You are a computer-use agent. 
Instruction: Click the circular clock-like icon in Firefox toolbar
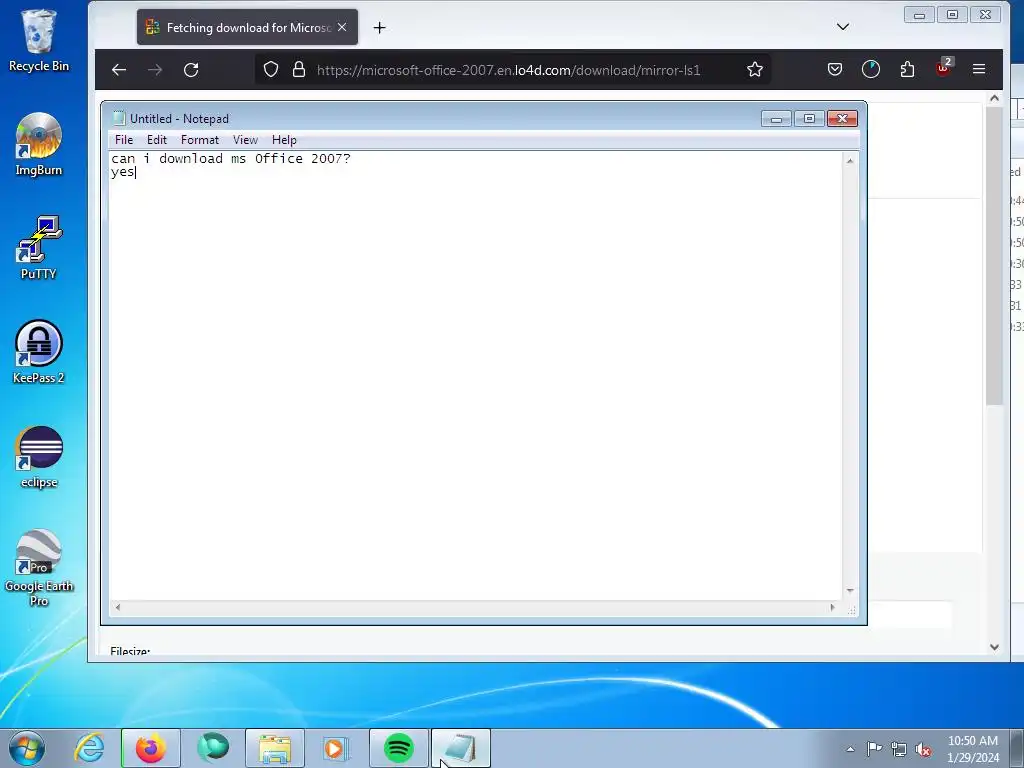click(871, 69)
